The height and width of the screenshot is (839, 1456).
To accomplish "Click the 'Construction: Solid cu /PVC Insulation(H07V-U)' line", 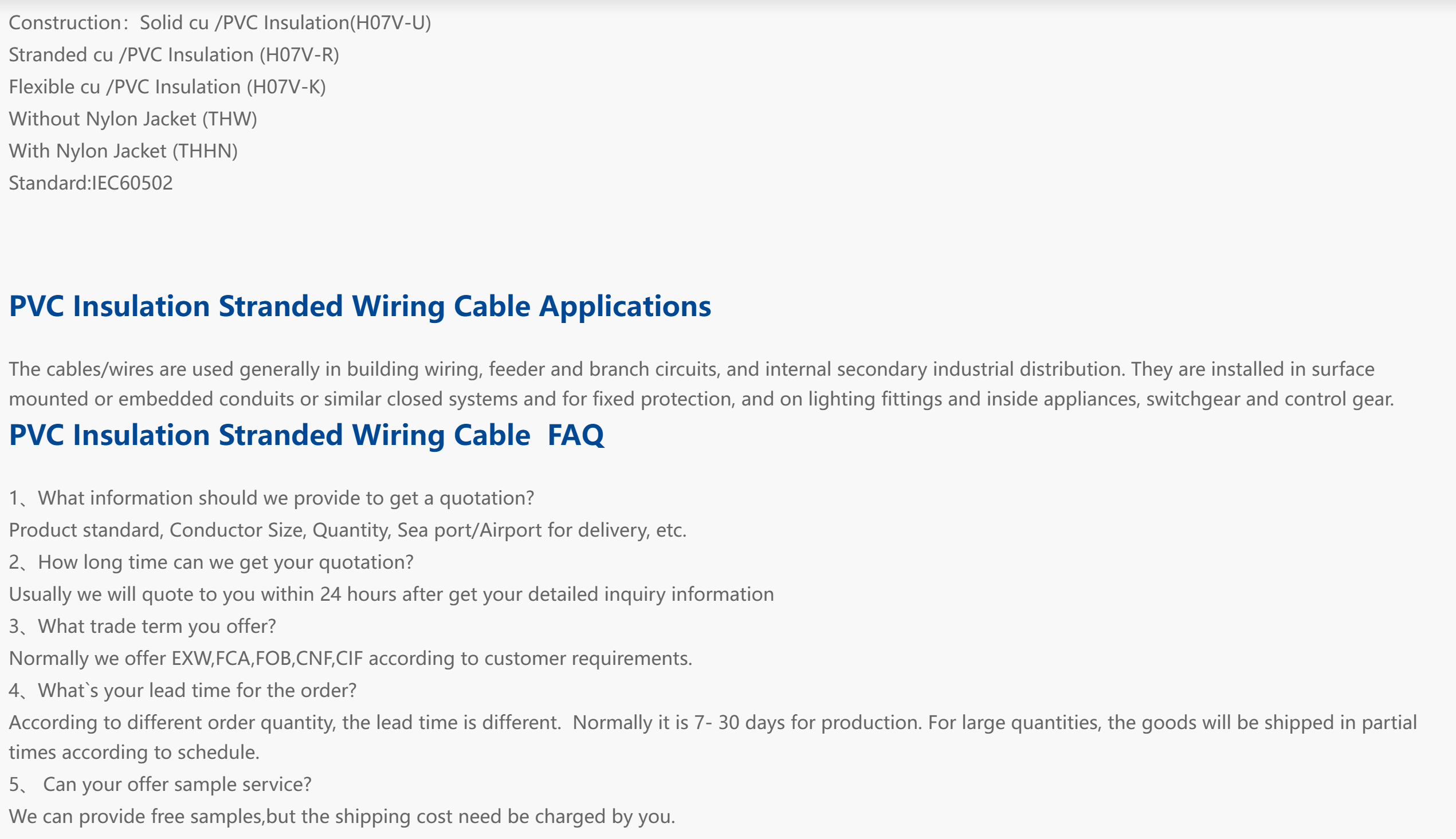I will tap(219, 22).
